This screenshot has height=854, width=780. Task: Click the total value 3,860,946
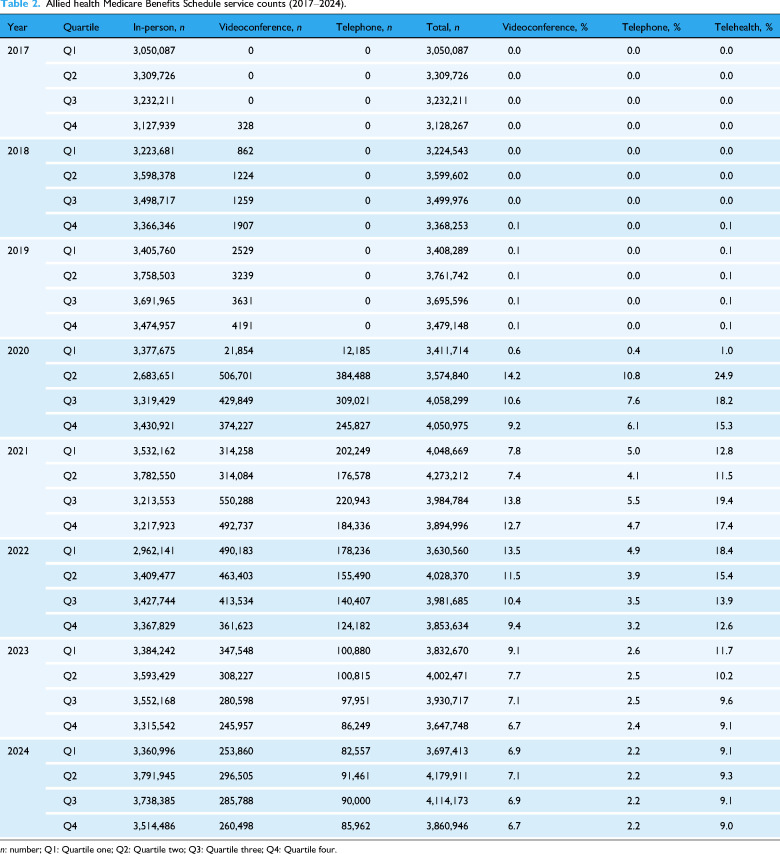click(447, 826)
